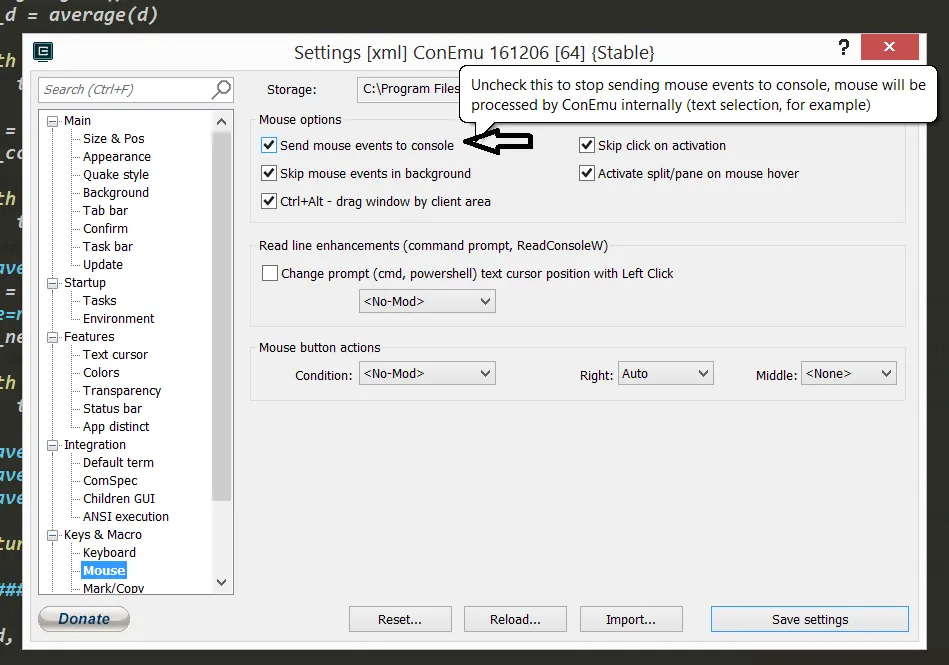The width and height of the screenshot is (949, 665).
Task: Collapse the Integration tree node
Action: [53, 445]
